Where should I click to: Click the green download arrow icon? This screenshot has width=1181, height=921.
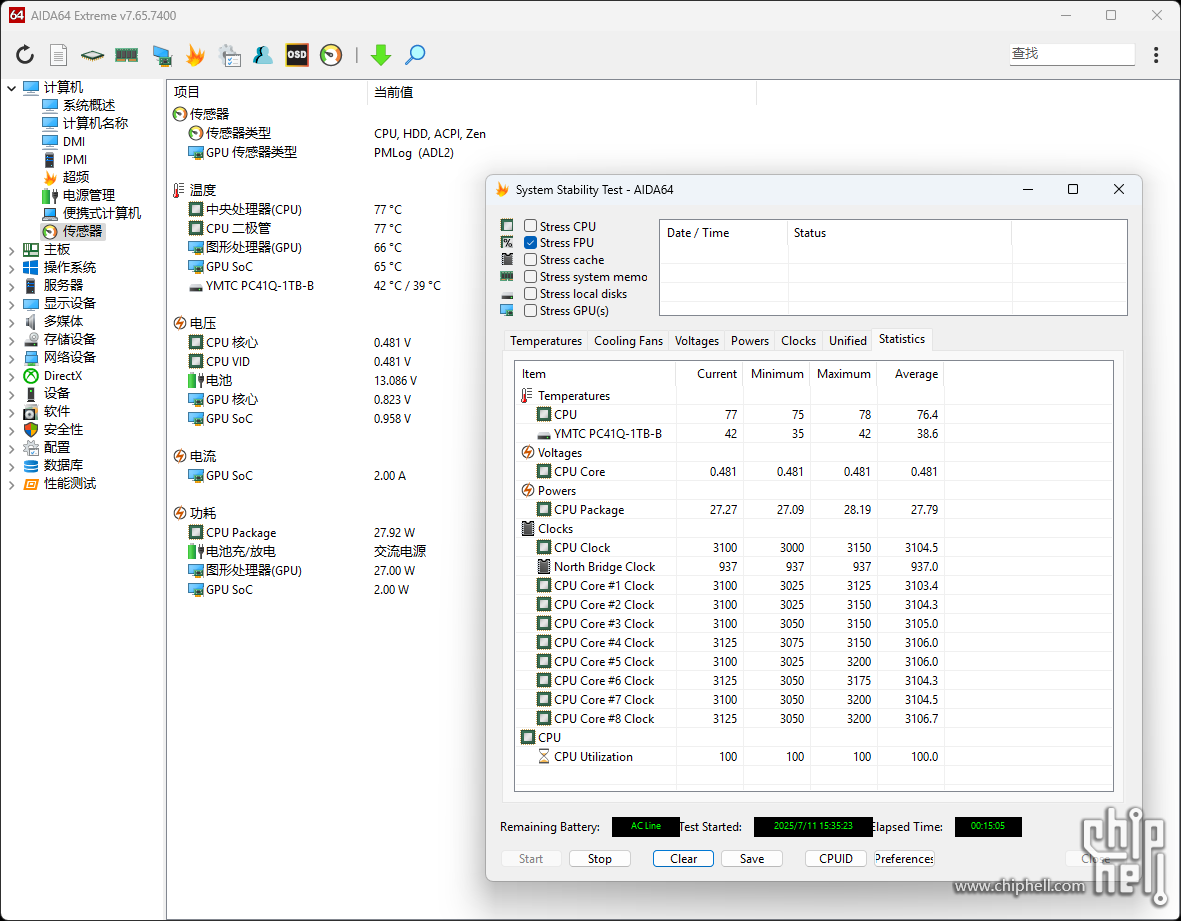tap(381, 54)
